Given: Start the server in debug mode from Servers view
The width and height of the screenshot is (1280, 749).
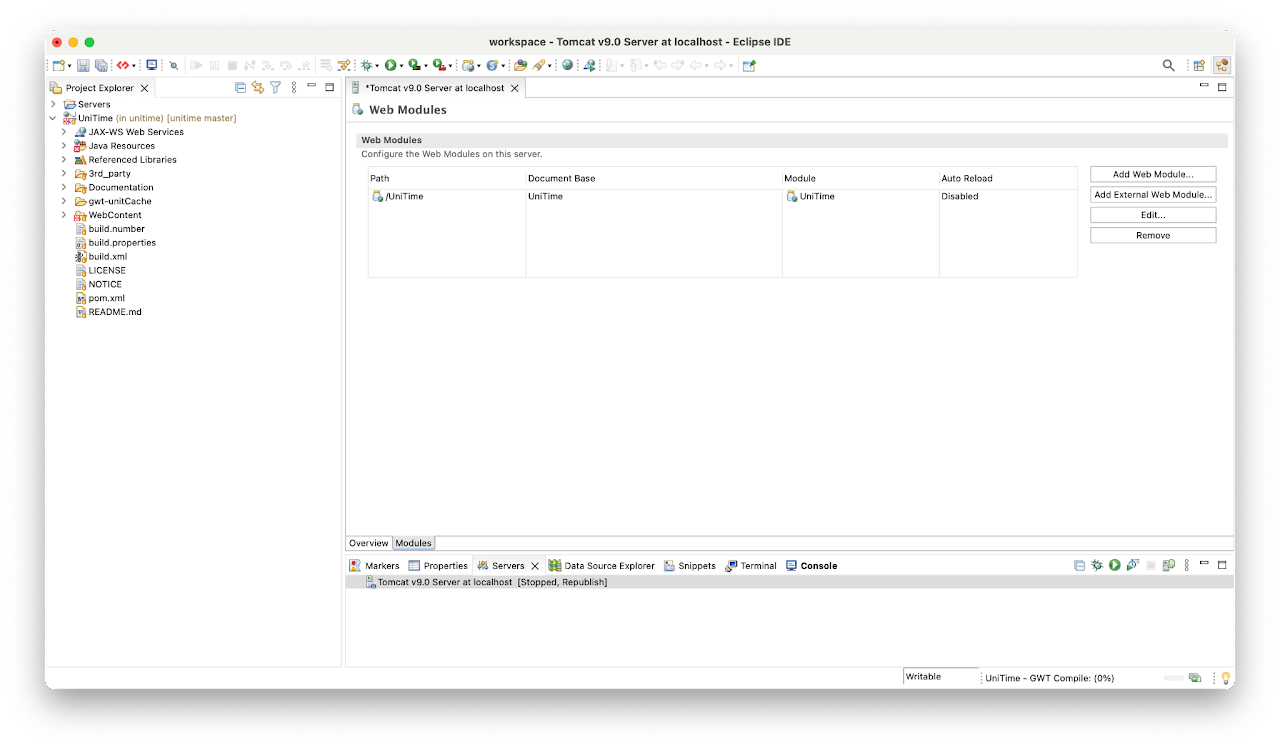Looking at the screenshot, I should 1097,565.
